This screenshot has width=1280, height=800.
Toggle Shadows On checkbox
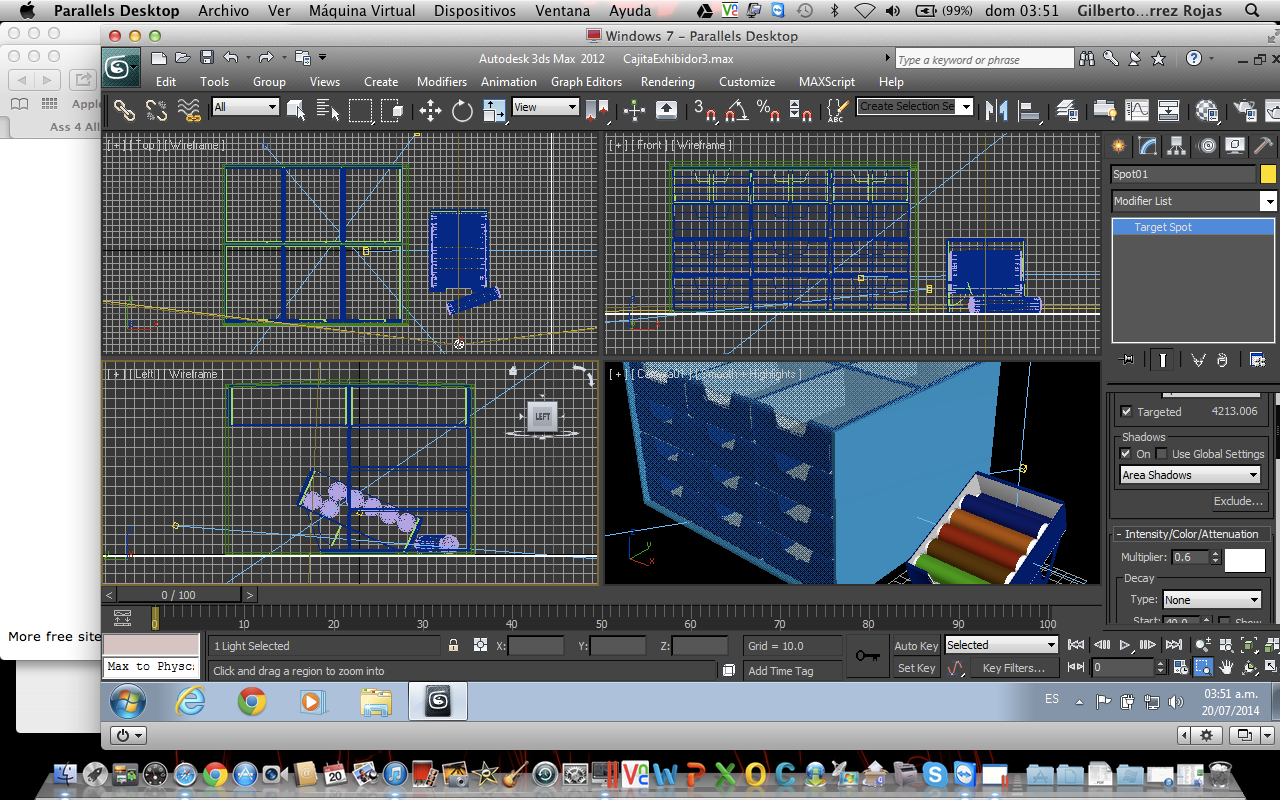click(1126, 454)
